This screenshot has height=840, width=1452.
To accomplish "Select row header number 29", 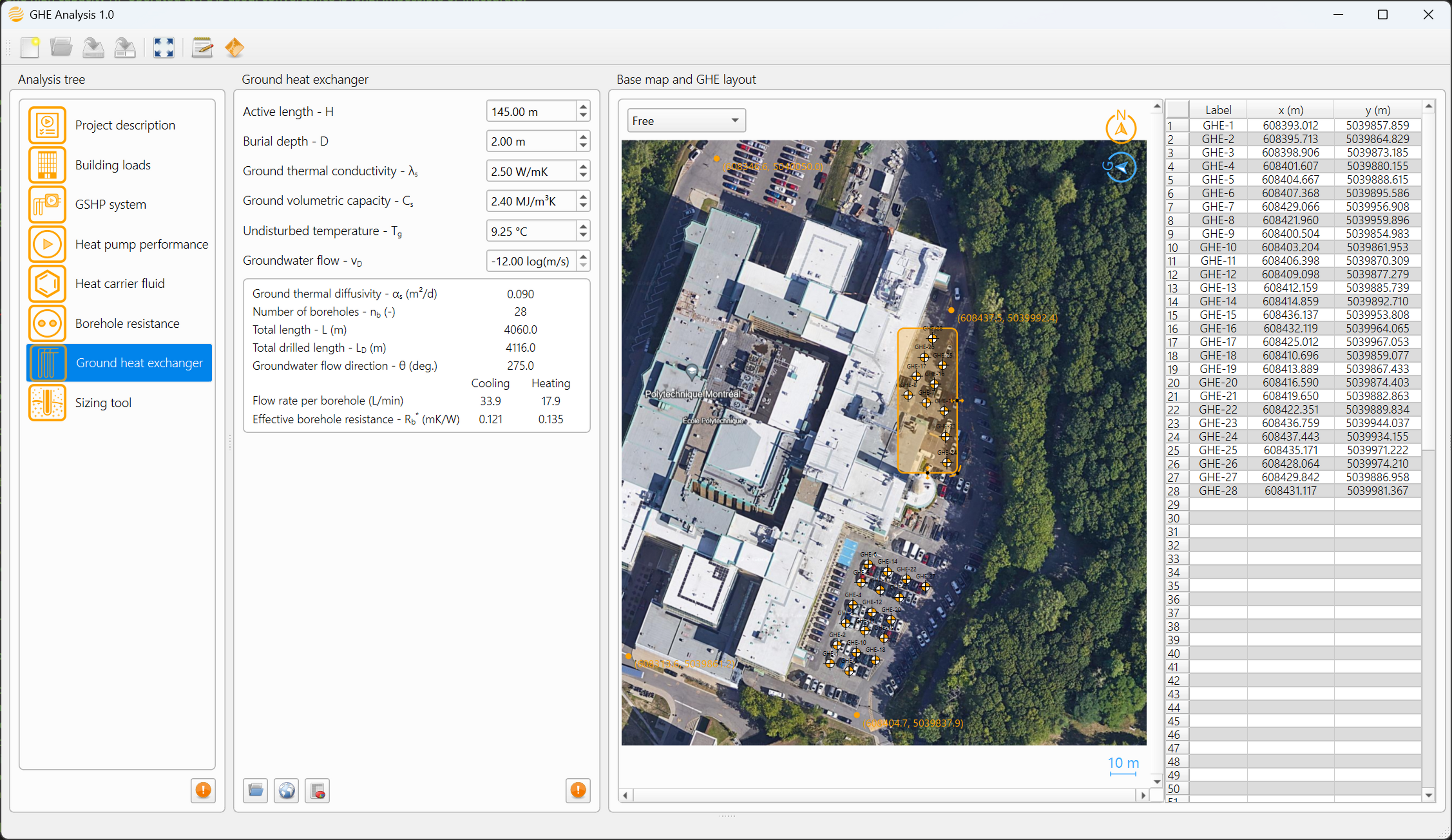I will tap(1177, 504).
